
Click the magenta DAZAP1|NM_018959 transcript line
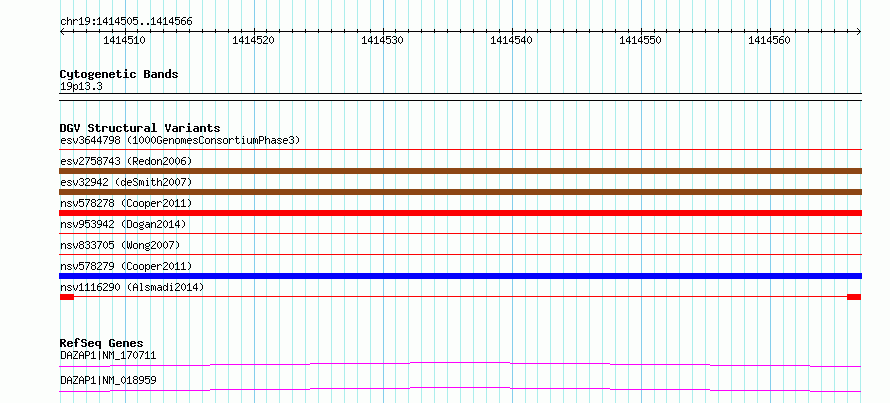pyautogui.click(x=460, y=389)
